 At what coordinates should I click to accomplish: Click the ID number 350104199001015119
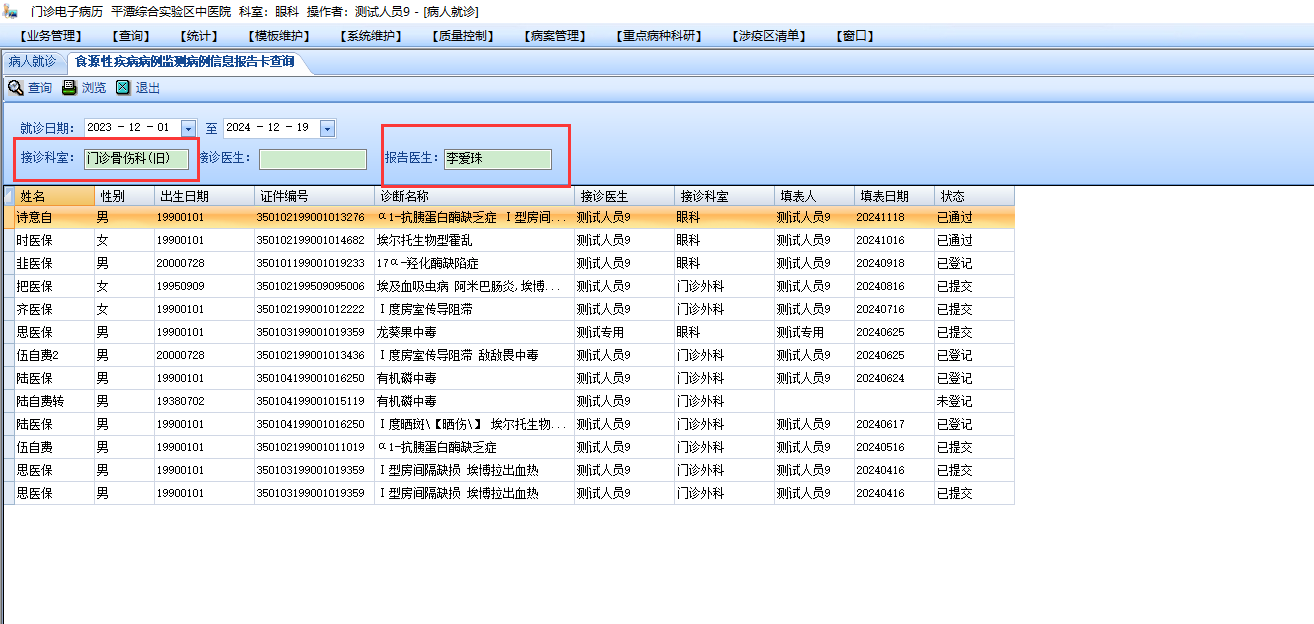pos(311,401)
